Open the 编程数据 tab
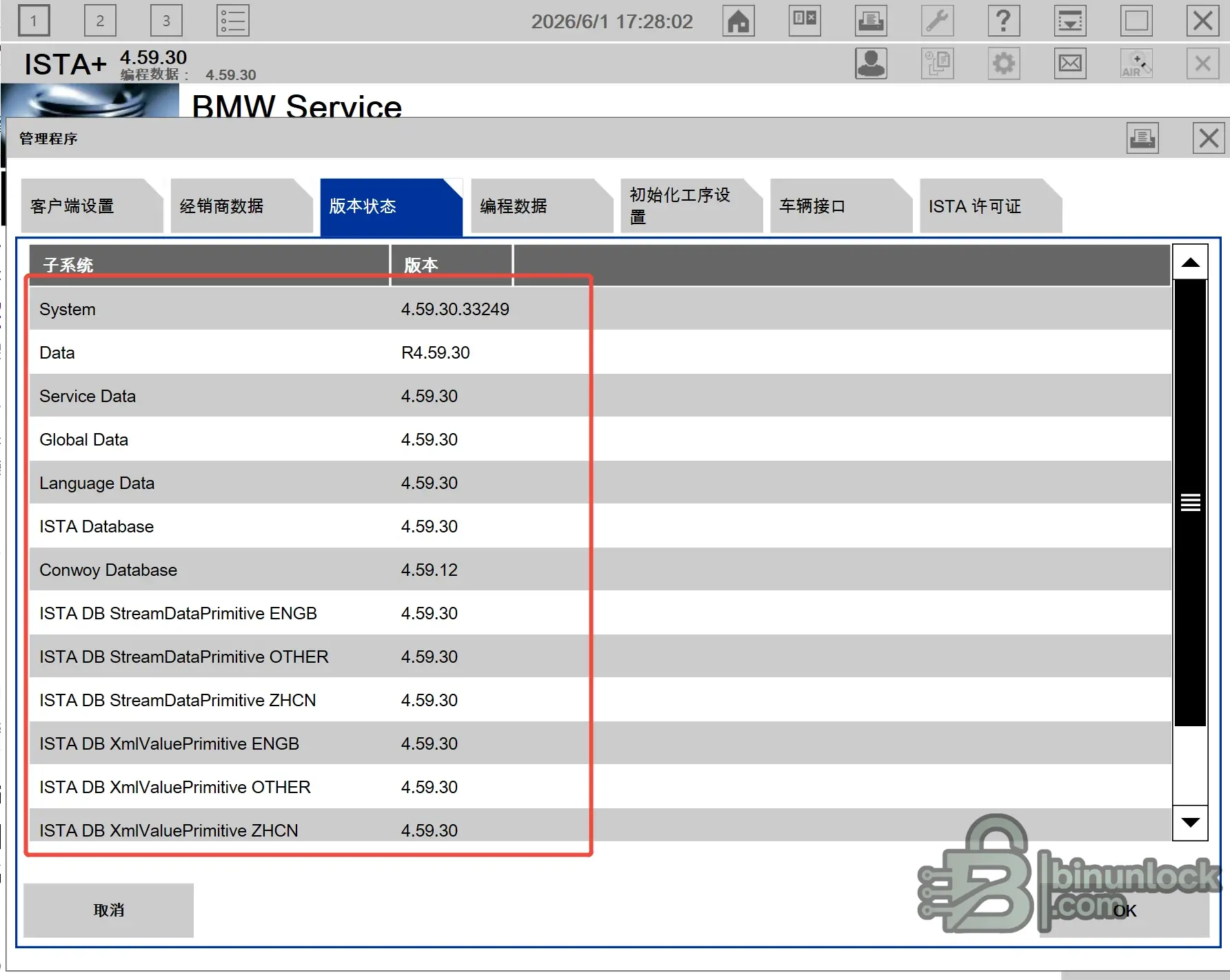The width and height of the screenshot is (1230, 980). pyautogui.click(x=541, y=206)
